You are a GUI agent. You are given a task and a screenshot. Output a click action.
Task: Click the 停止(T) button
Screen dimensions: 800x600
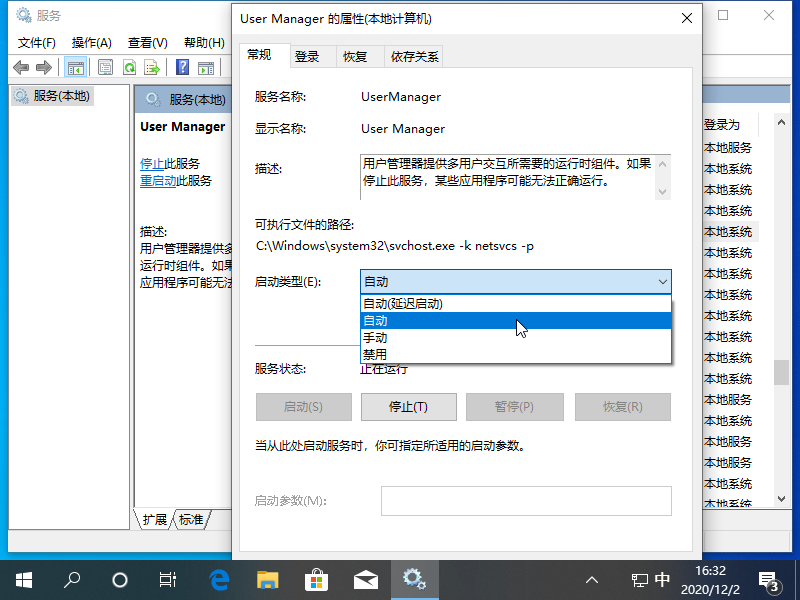407,407
